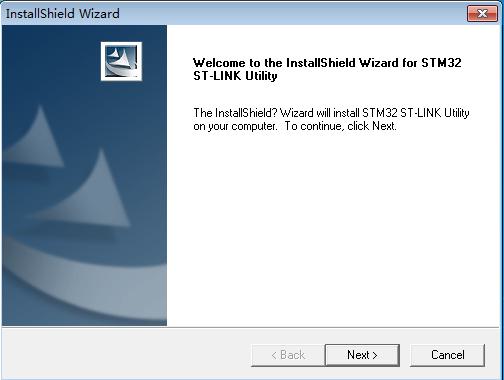Click 'The InstallShield?' at paragraph start
Image resolution: width=504 pixels, height=380 pixels.
235,113
